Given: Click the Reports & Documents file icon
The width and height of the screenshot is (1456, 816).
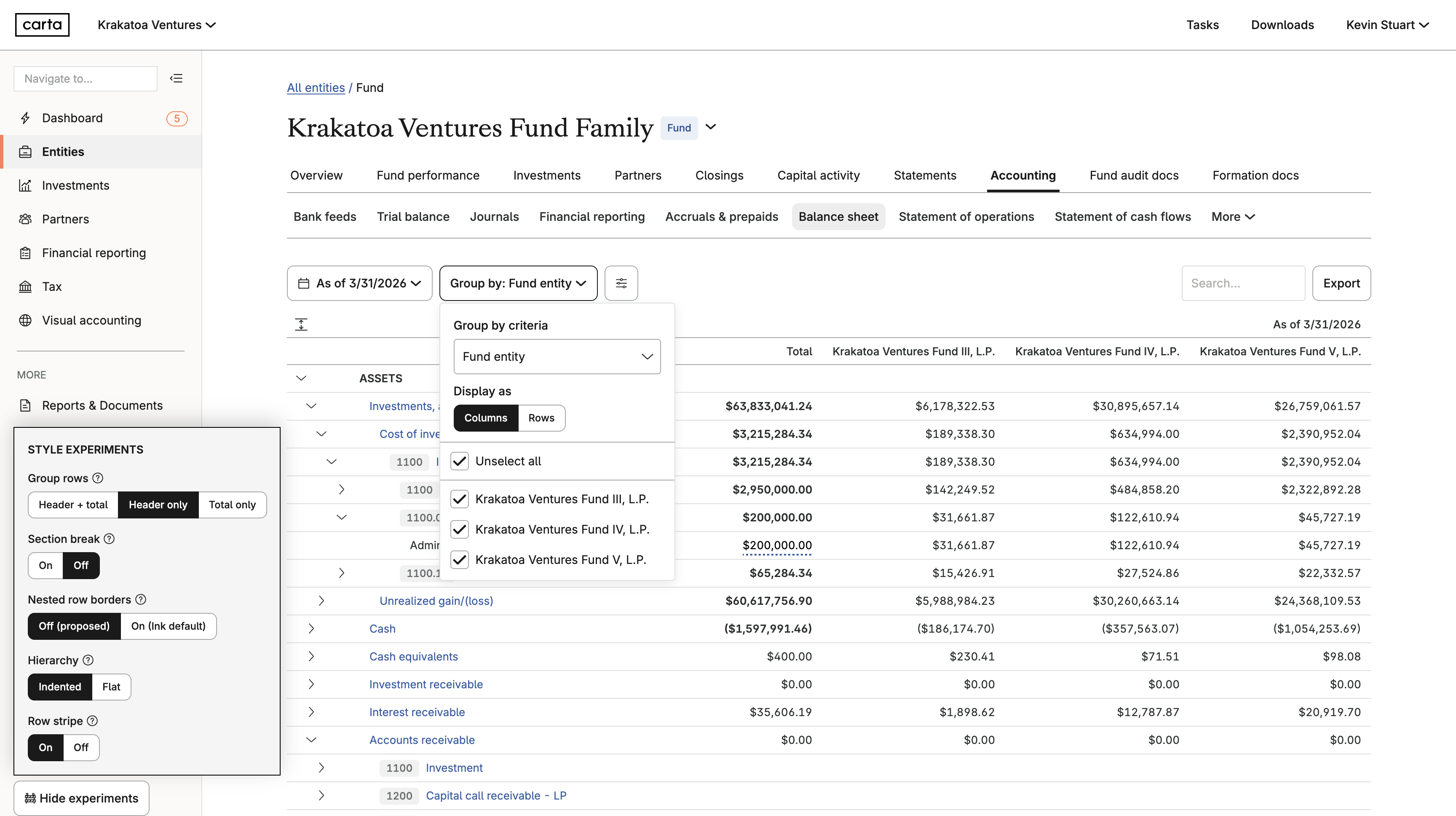Looking at the screenshot, I should [x=25, y=405].
